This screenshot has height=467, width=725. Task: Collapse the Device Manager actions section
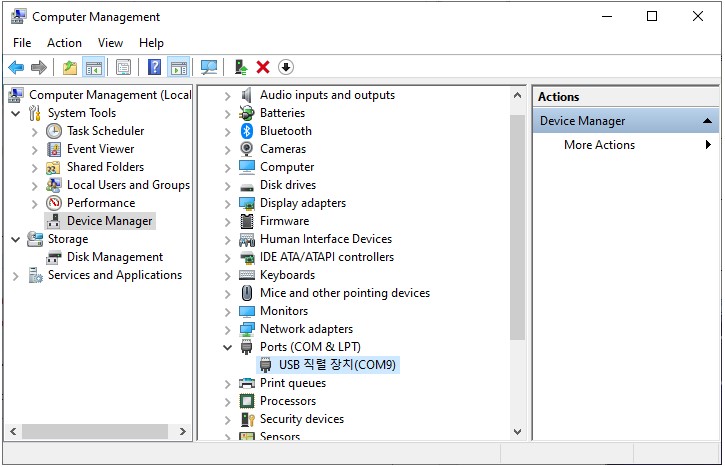[x=708, y=121]
